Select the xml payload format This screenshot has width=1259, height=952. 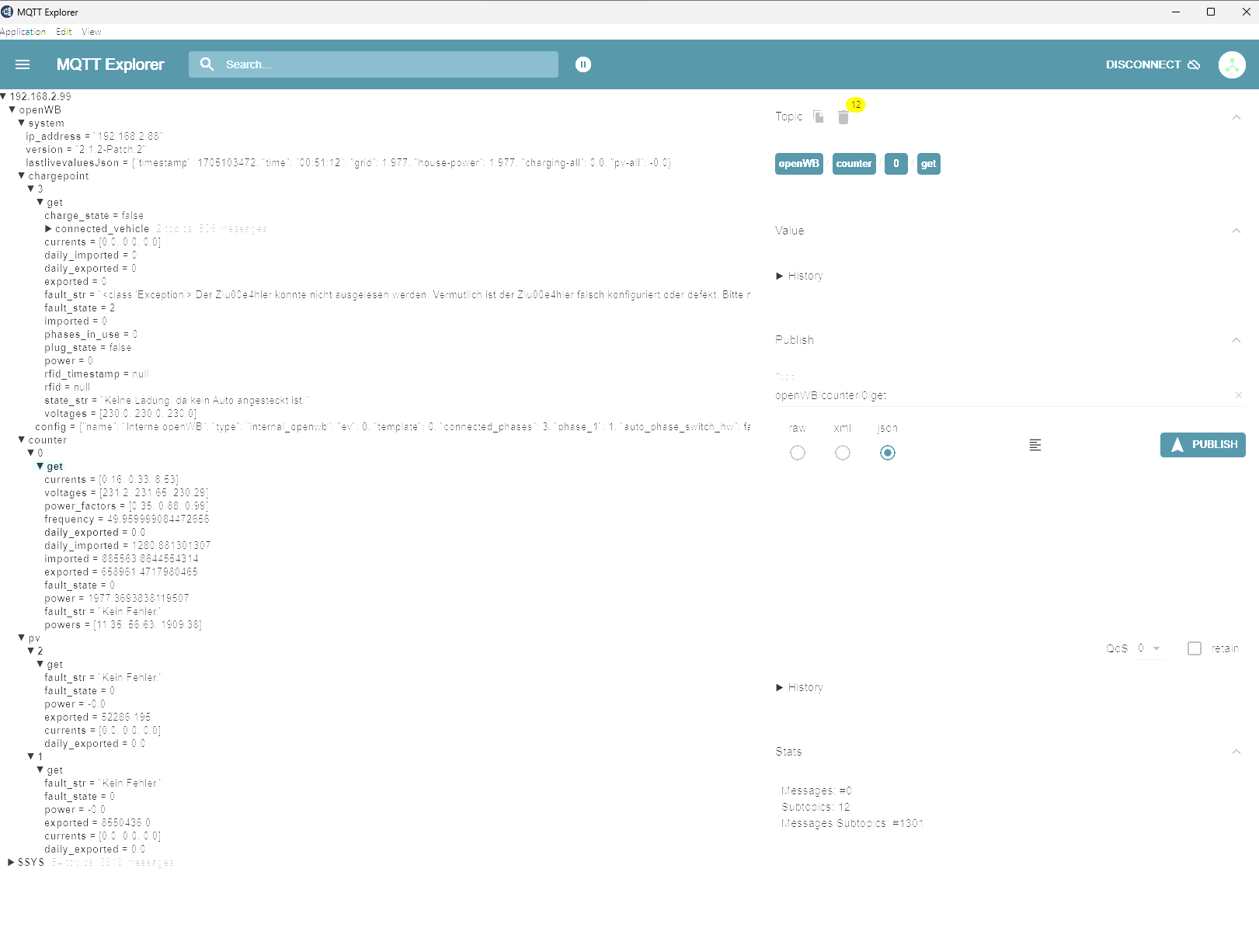click(843, 453)
